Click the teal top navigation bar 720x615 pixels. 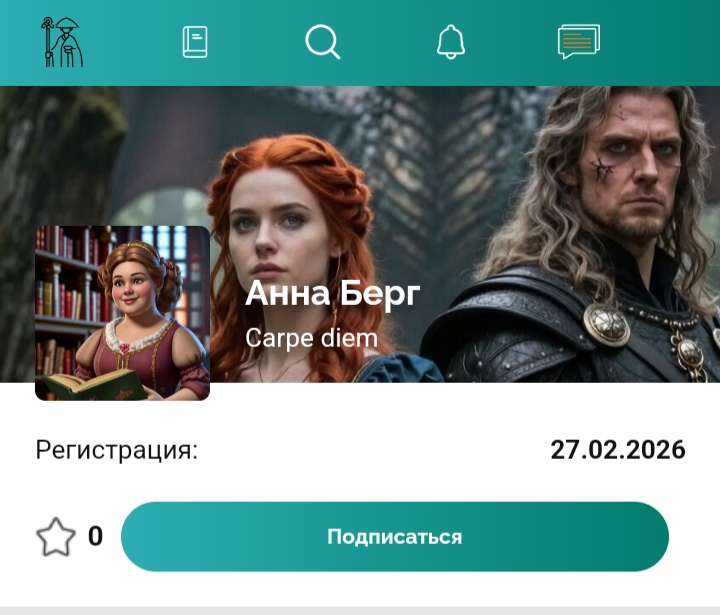coord(360,43)
